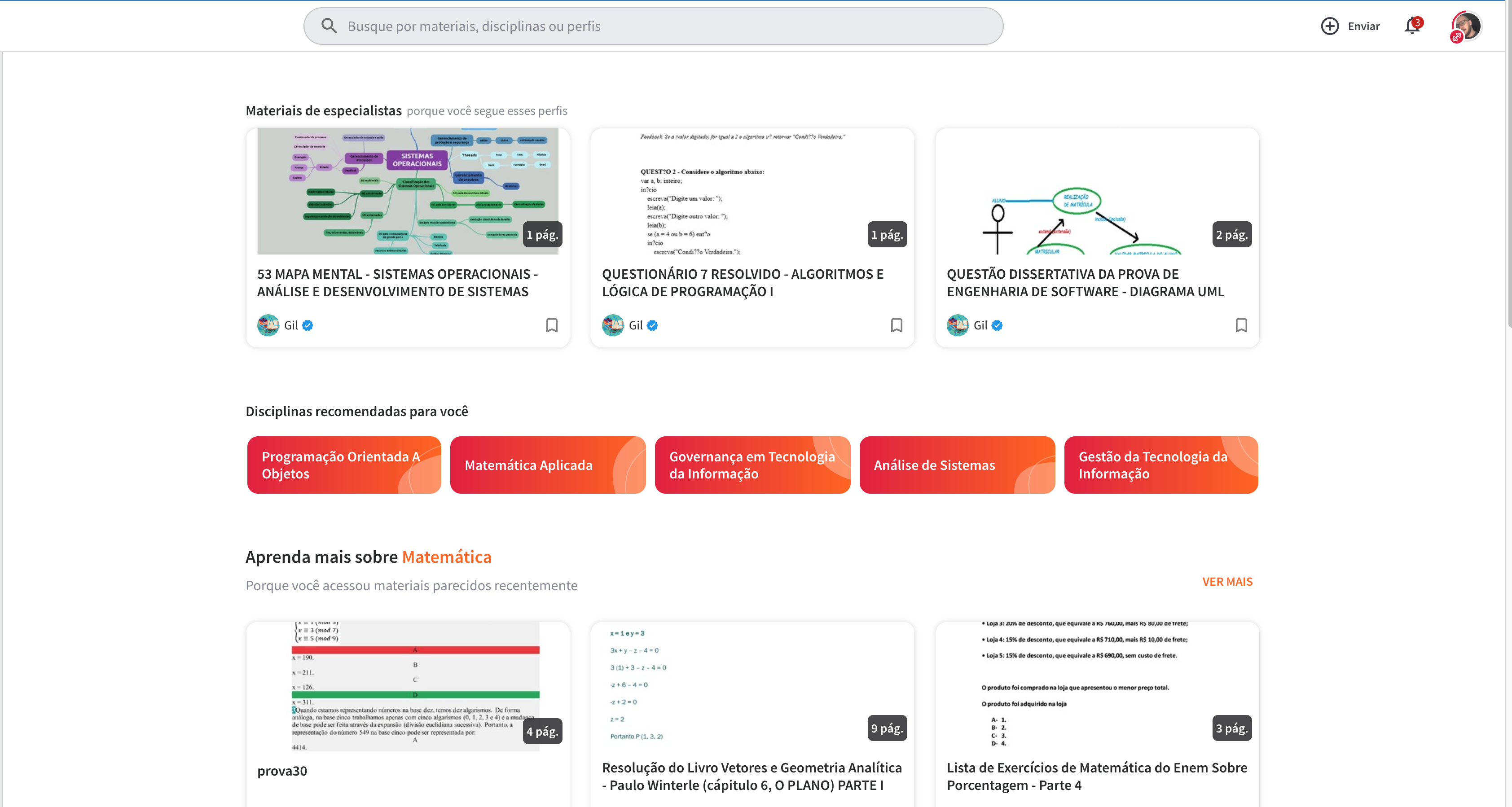Click 3 pág. badge on Enem card
This screenshot has width=1512, height=807.
pyautogui.click(x=1232, y=728)
